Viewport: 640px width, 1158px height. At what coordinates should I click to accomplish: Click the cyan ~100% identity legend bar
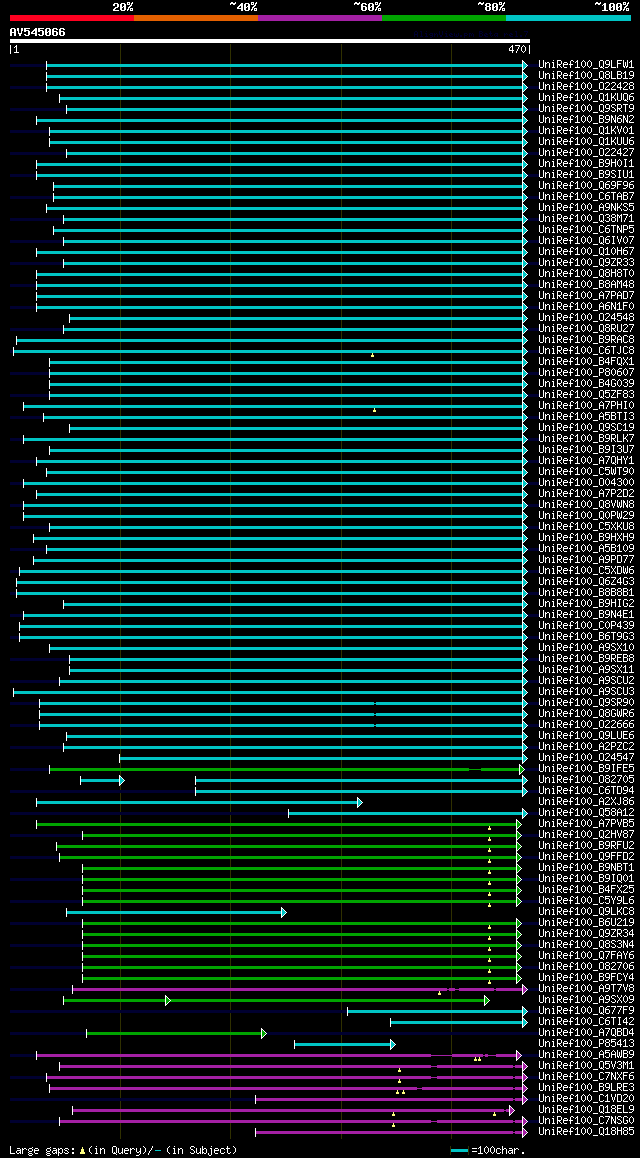pos(568,17)
